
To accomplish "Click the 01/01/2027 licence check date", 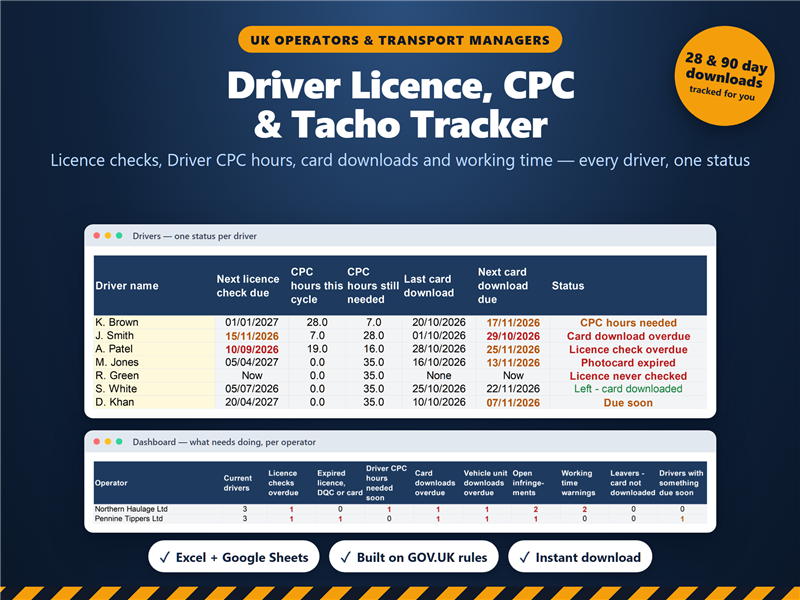I will (252, 322).
